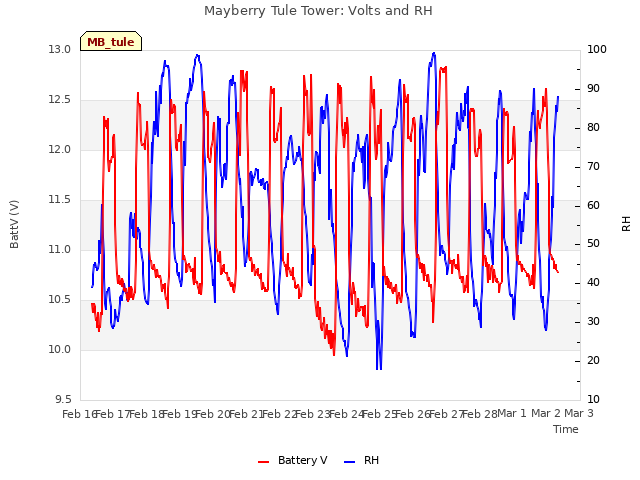Image resolution: width=640 pixels, height=480 pixels.
Task: Click the Mar 2 date tick
Action: click(x=546, y=413)
